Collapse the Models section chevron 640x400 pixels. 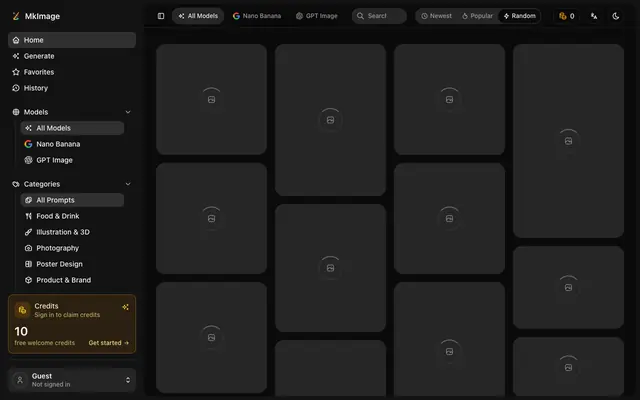128,112
